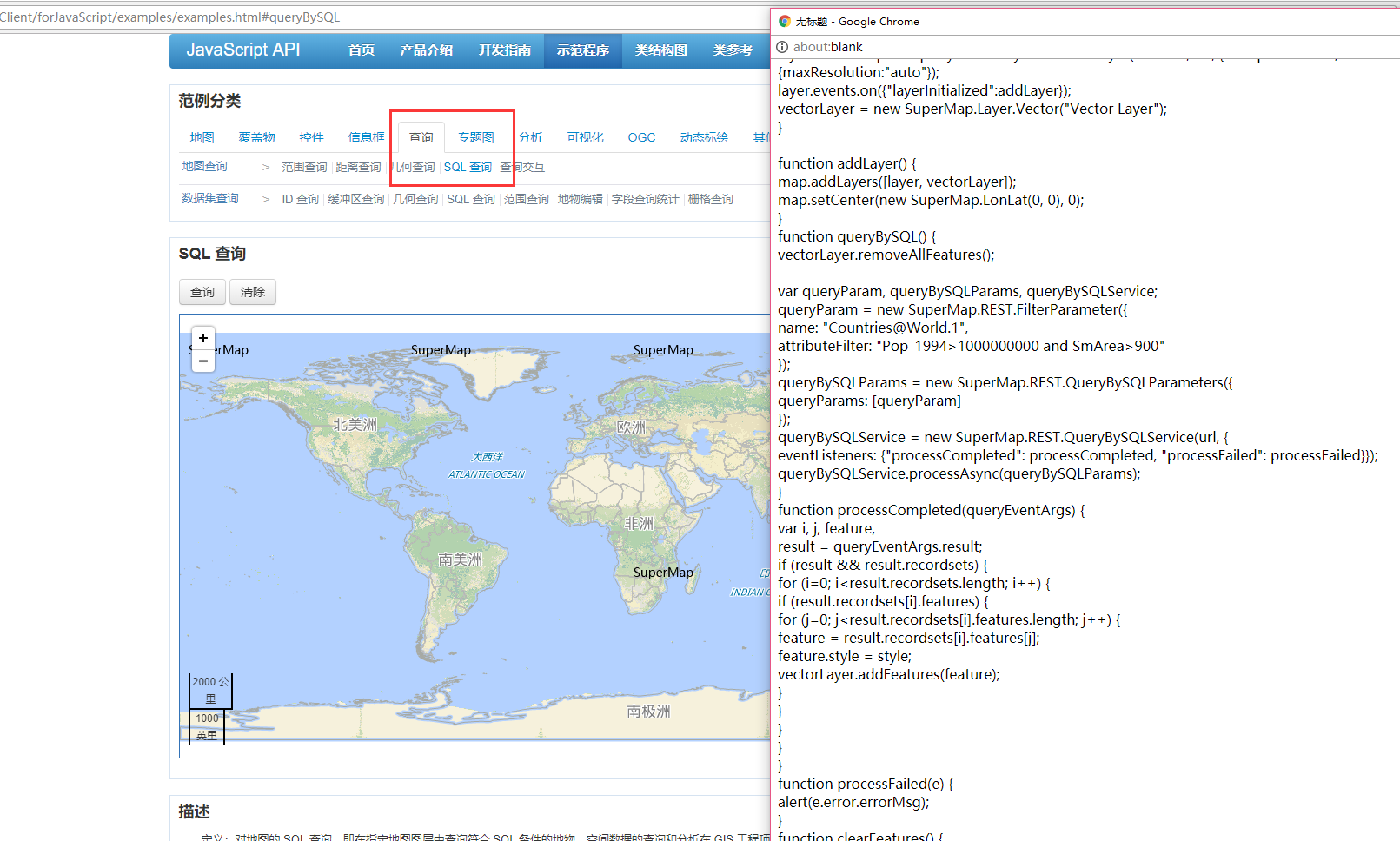Open 开发指南 in the navbar

505,50
